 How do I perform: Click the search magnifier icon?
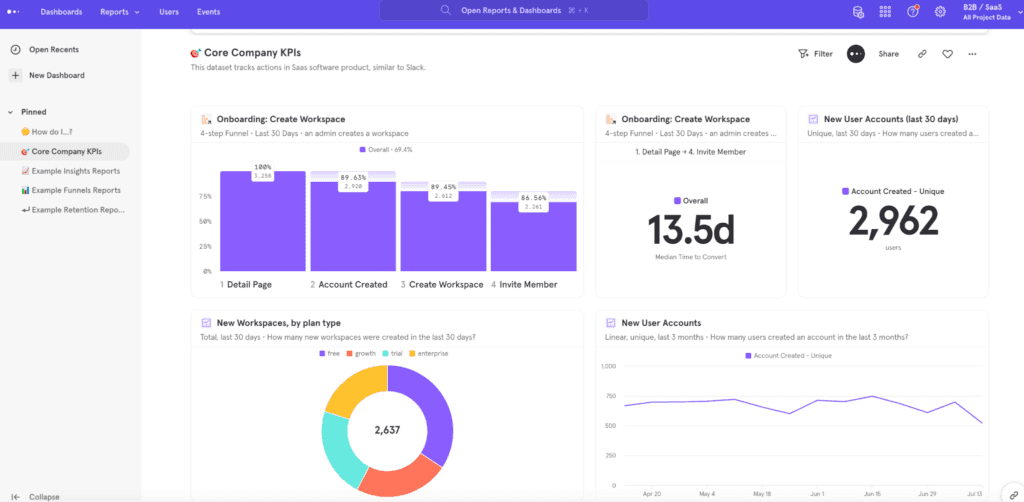pyautogui.click(x=446, y=10)
